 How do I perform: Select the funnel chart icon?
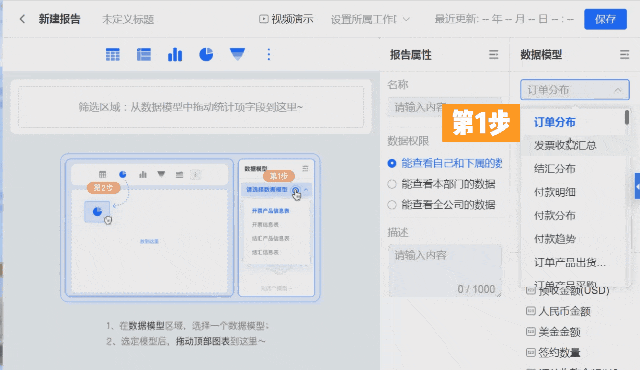pos(237,54)
